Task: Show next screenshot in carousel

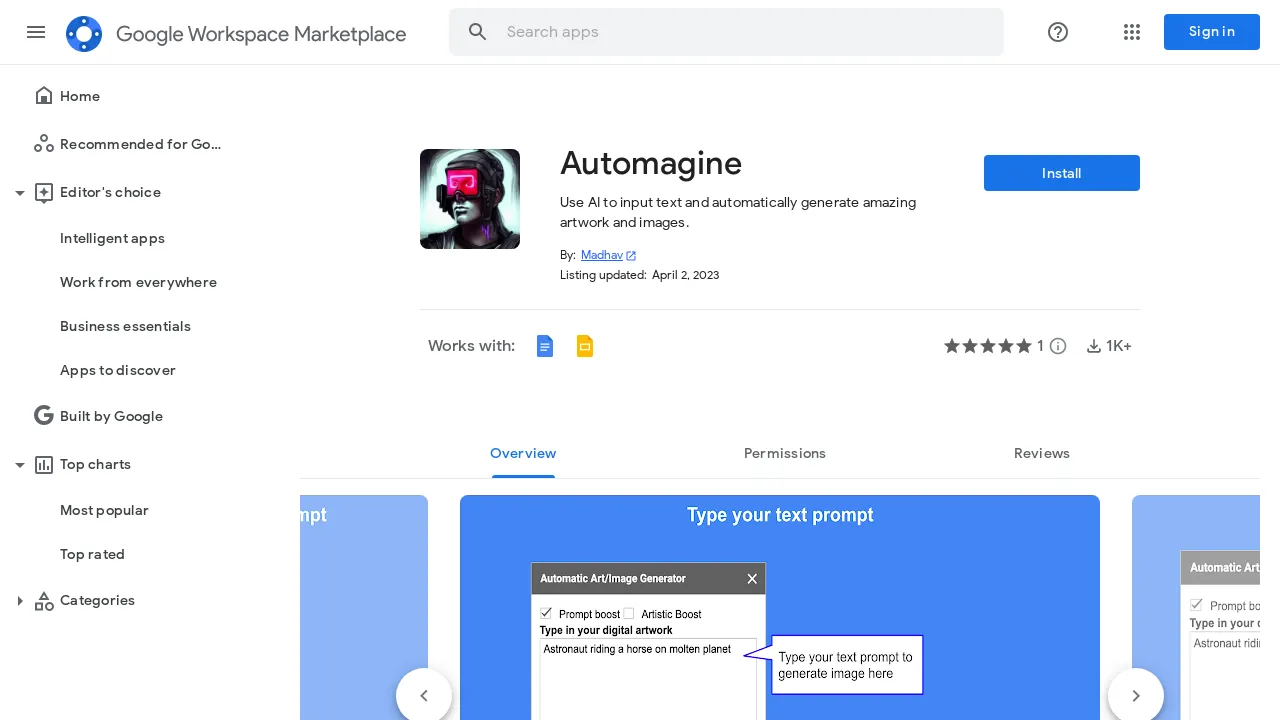Action: [1136, 695]
